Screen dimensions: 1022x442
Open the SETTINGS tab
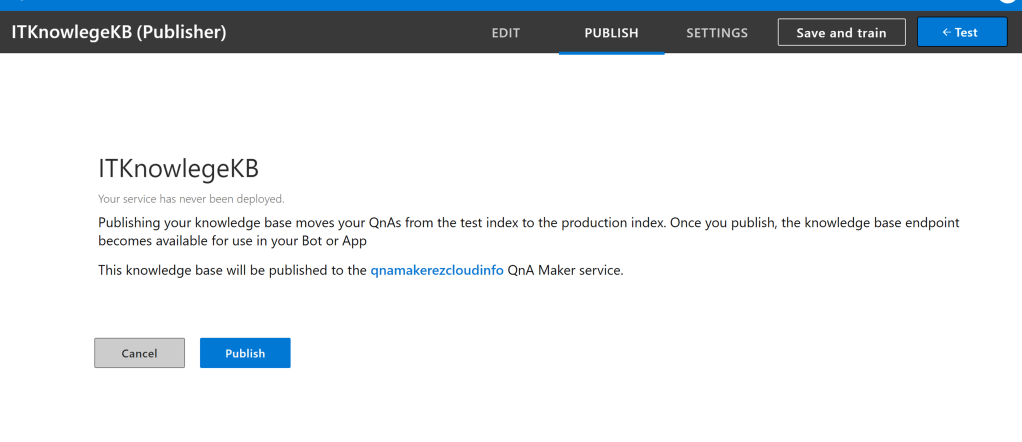coord(717,33)
